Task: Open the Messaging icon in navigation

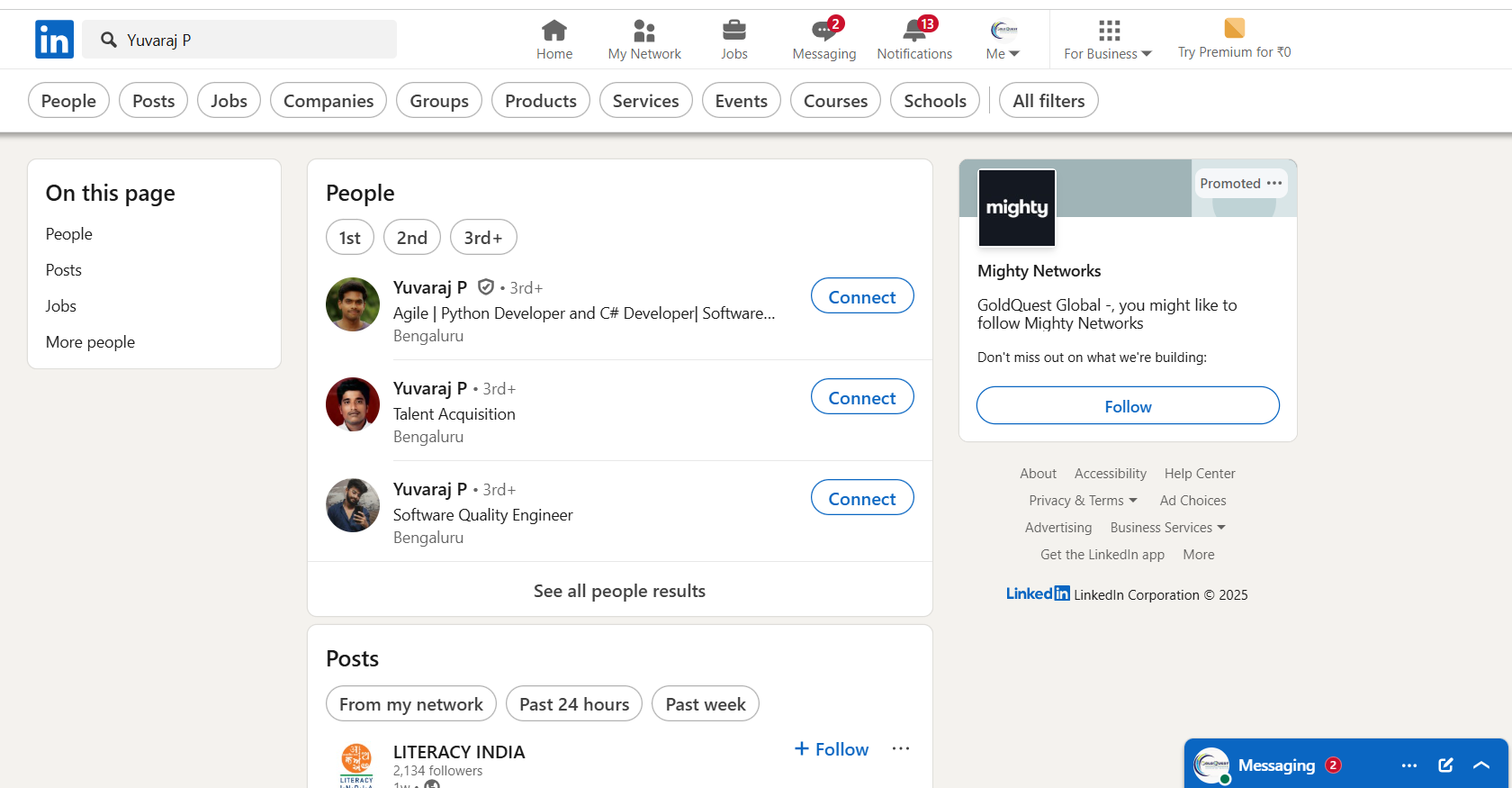Action: pos(824,31)
